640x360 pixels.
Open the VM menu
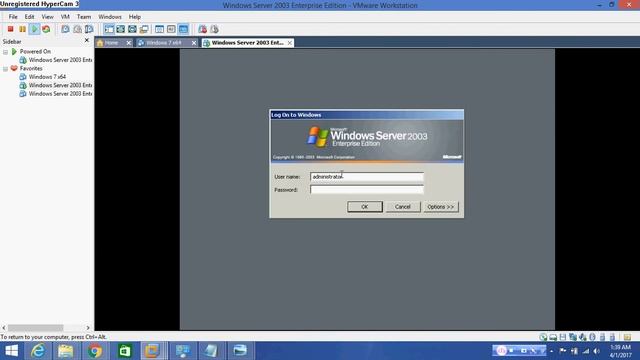click(65, 17)
